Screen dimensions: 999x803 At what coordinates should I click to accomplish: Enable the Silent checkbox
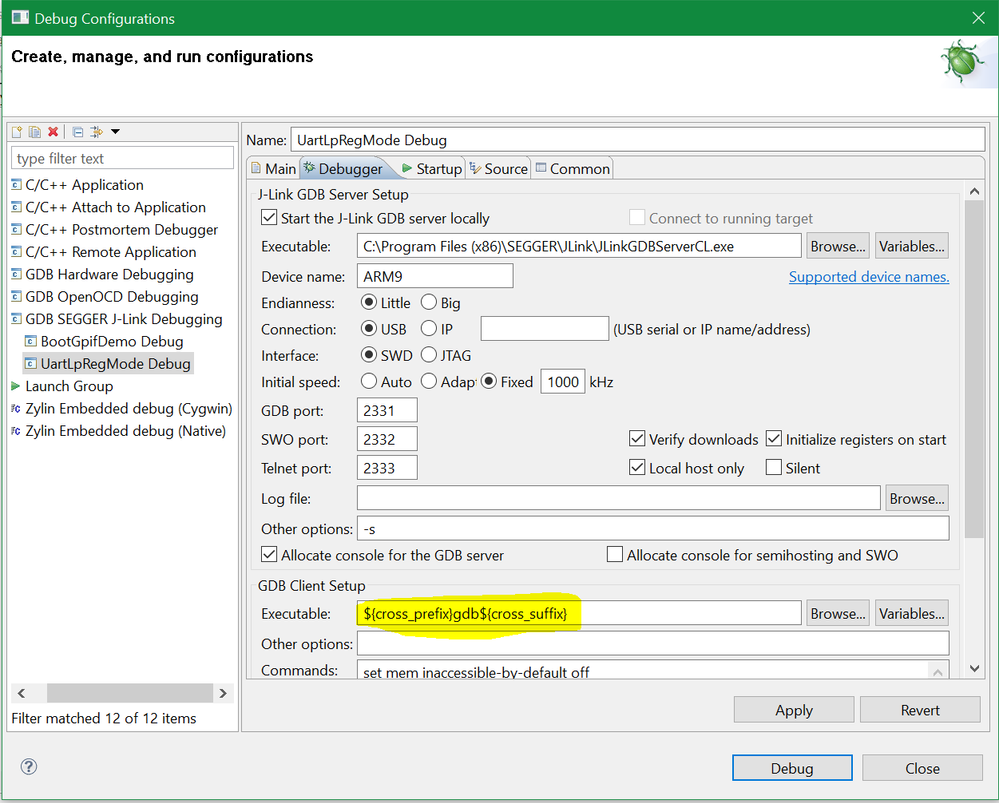[x=775, y=467]
